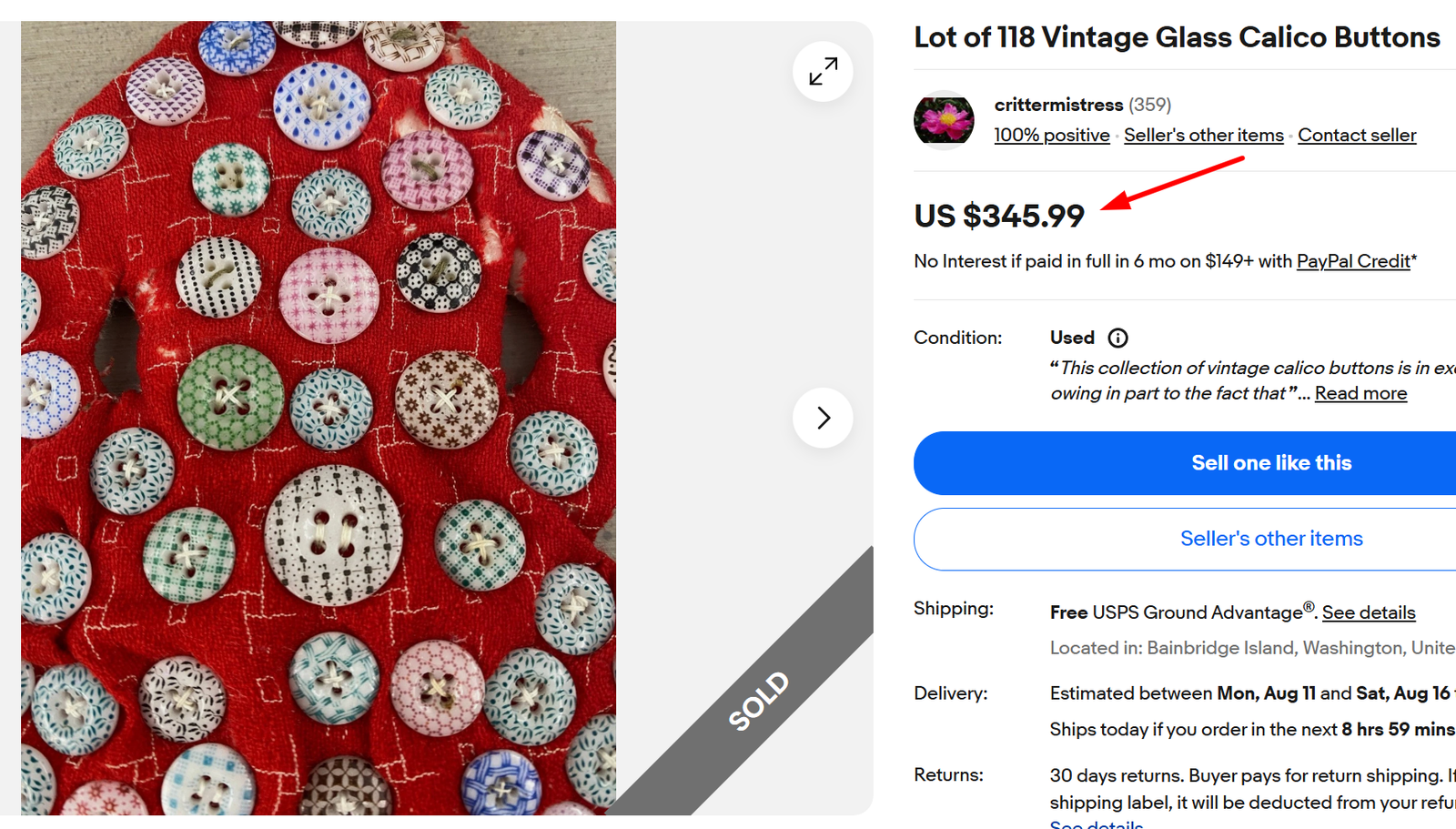
Task: Expand the product image to full view
Action: tap(823, 71)
